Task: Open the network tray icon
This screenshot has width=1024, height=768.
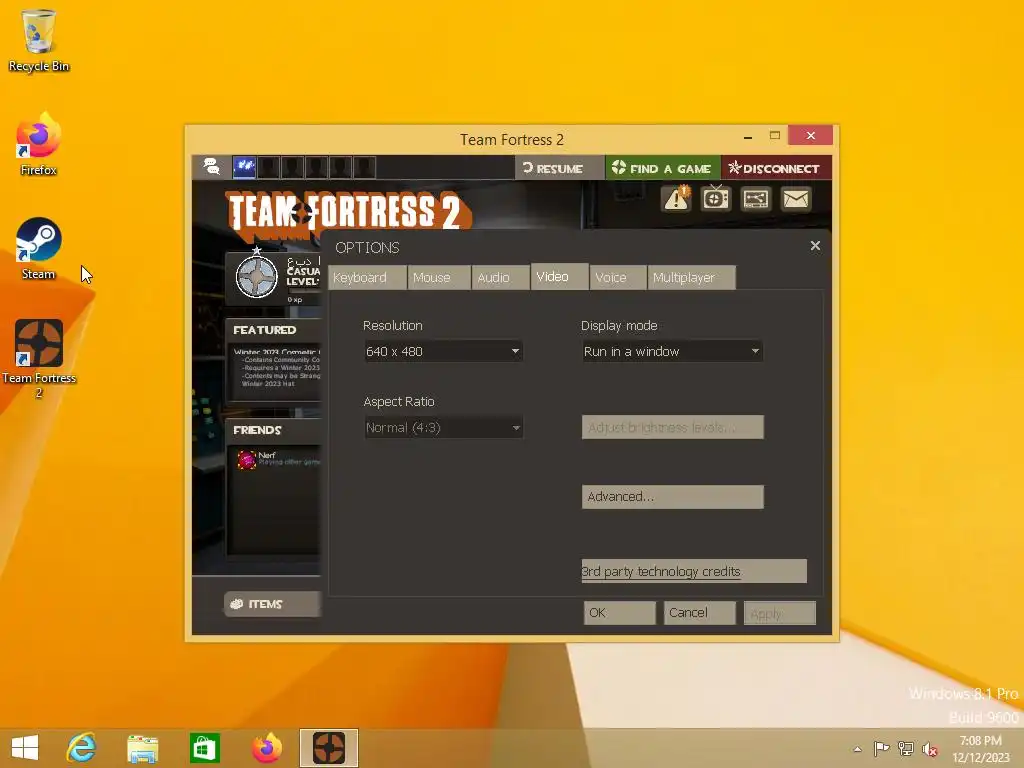Action: click(x=905, y=748)
